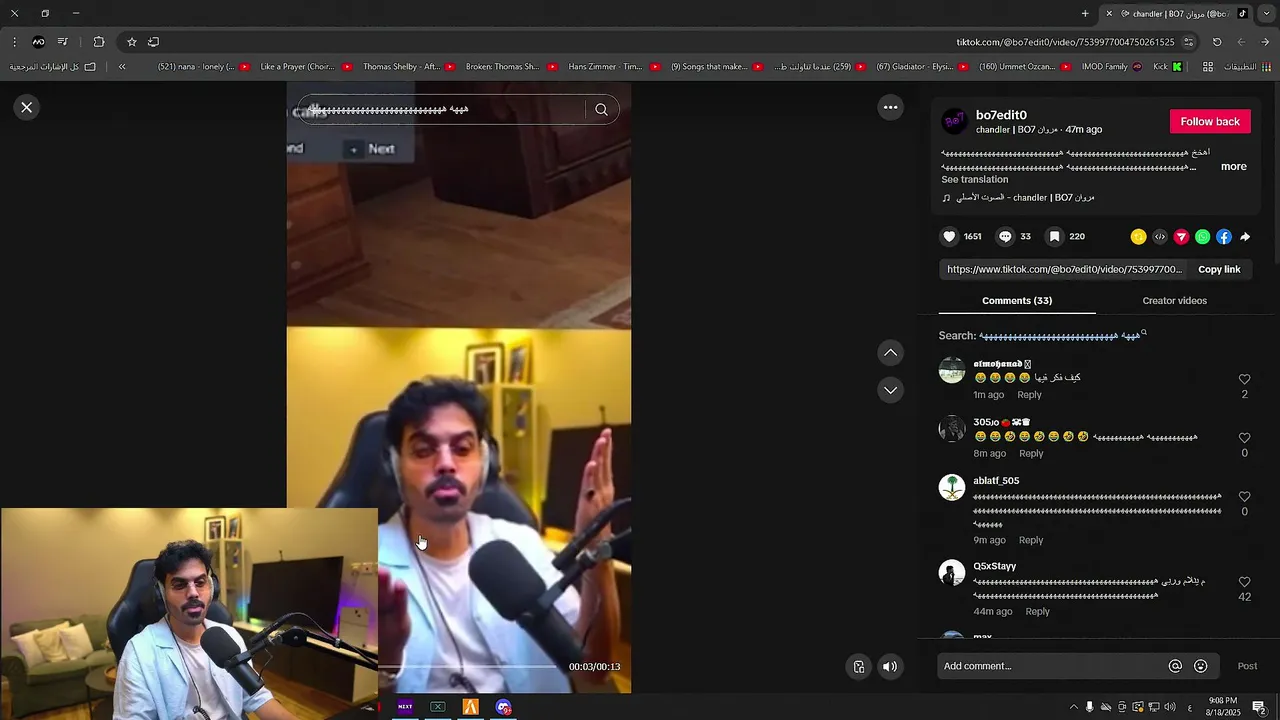
Task: Mute the video with speaker icon
Action: click(890, 667)
